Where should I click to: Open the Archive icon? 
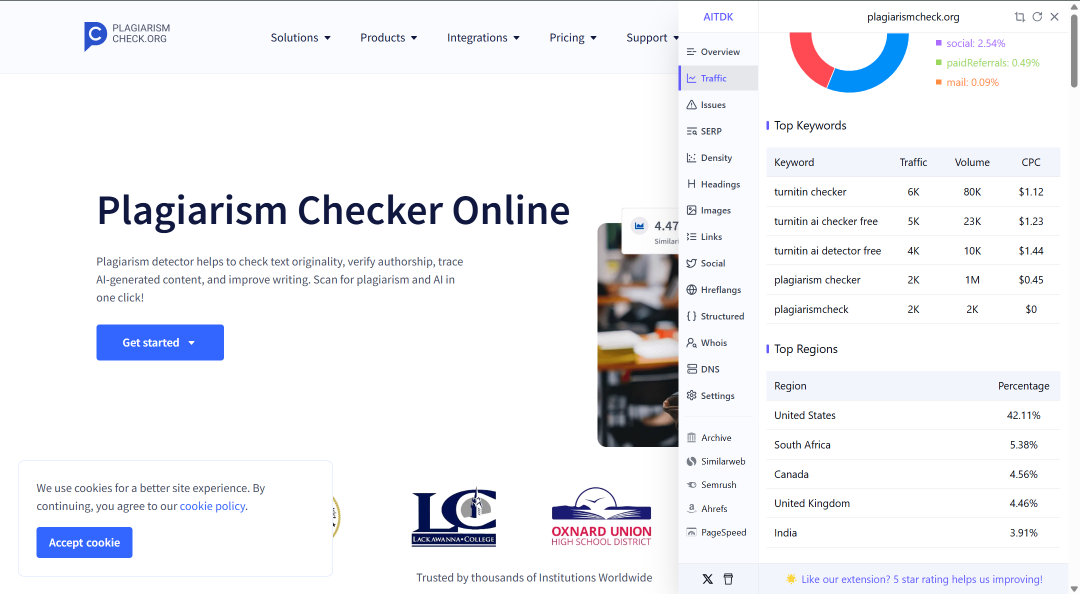(x=691, y=438)
